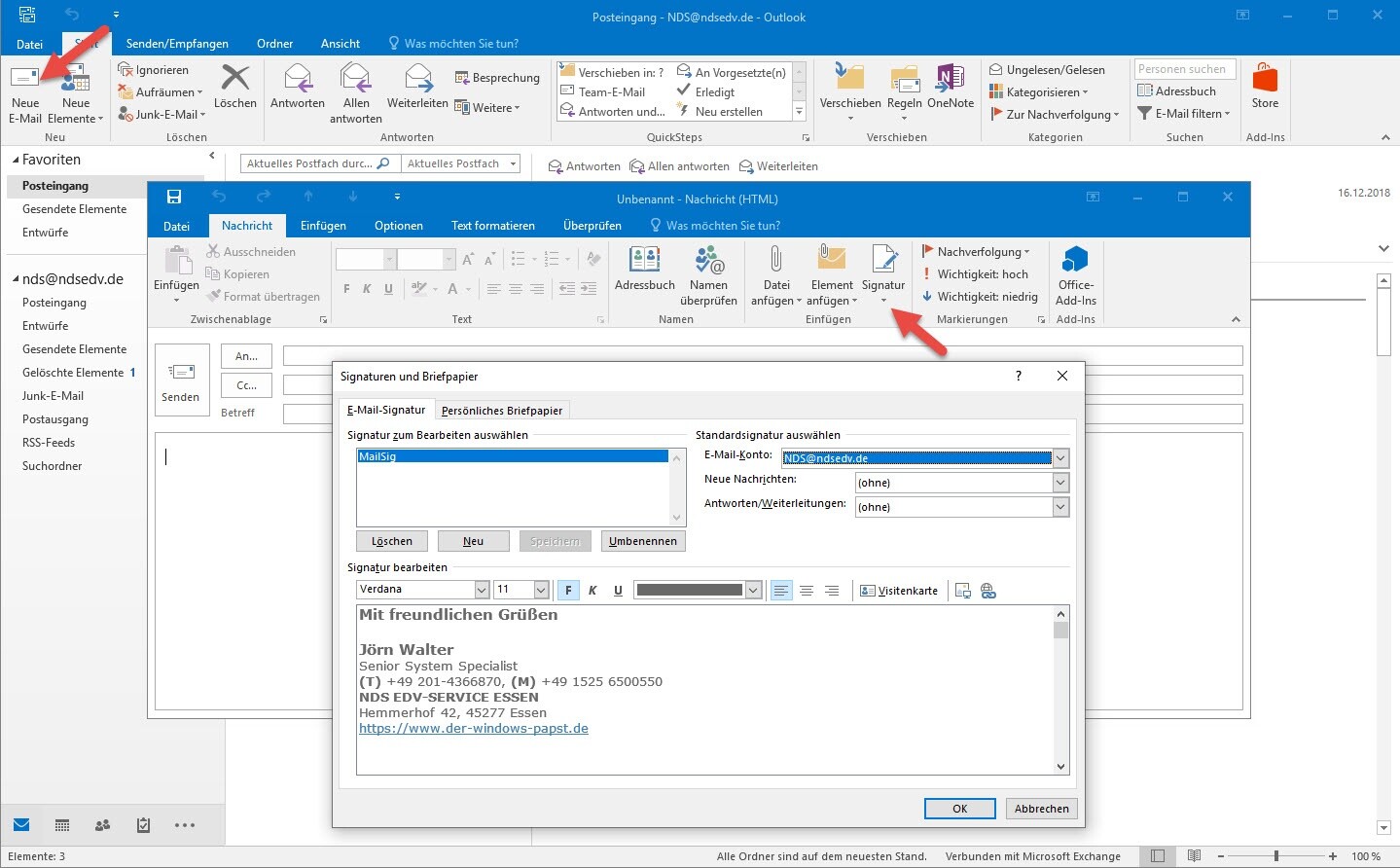
Task: Open the Einfügen tab in message window
Action: (323, 226)
